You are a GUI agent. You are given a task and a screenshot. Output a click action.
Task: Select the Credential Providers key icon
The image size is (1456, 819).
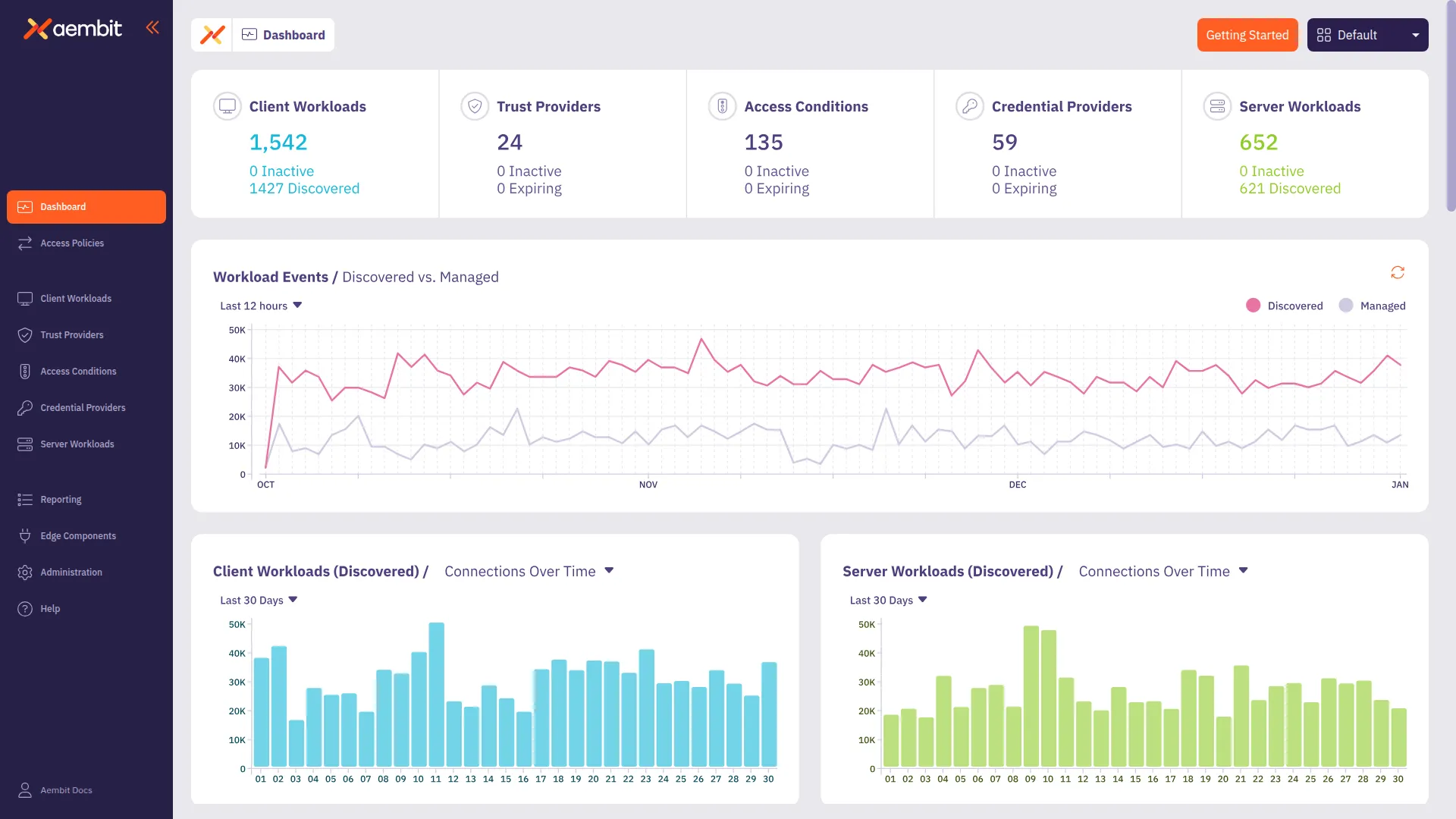click(24, 407)
